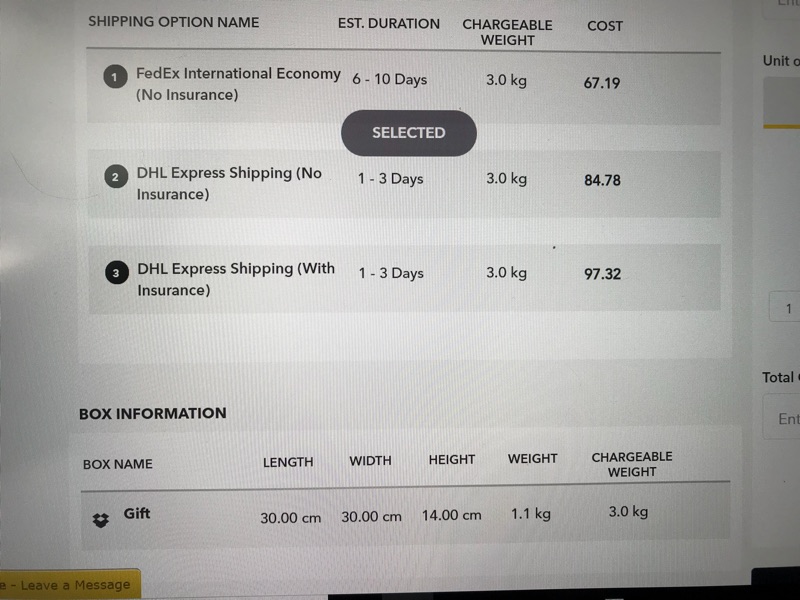Select shipping option number 1 circle
This screenshot has height=600, width=800.
pyautogui.click(x=115, y=76)
